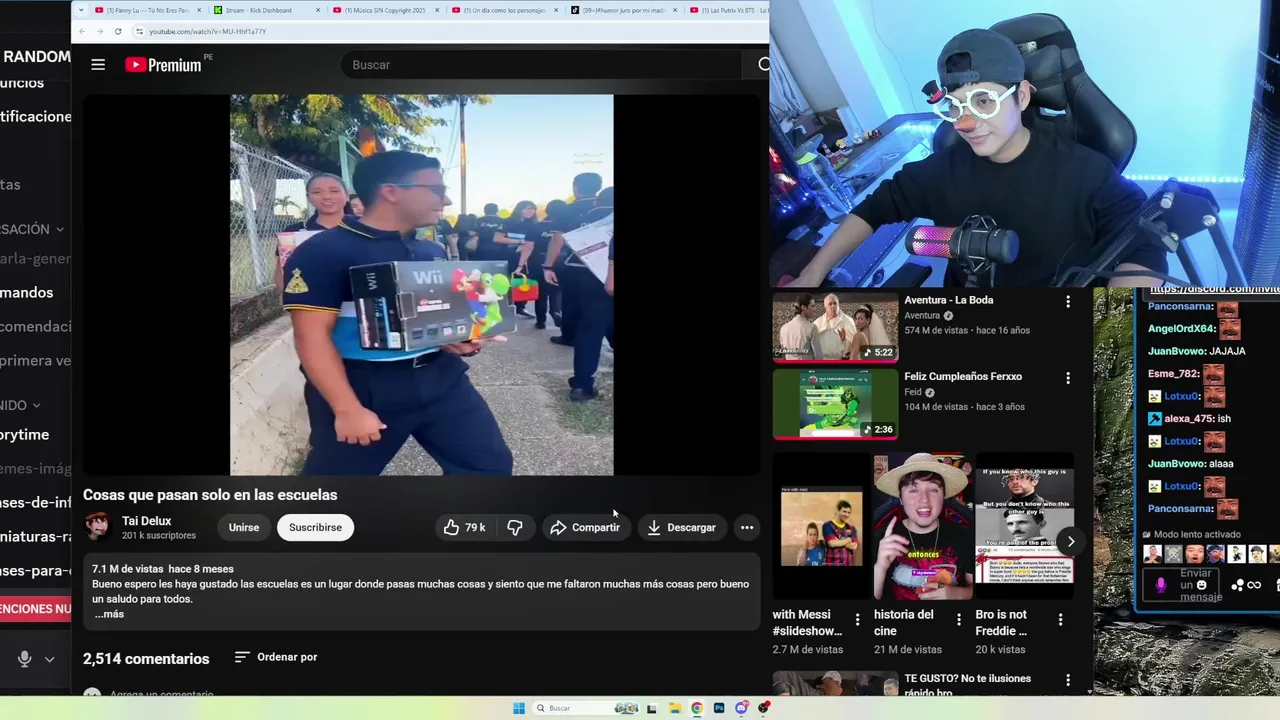Click the Suscribirse button

coord(315,527)
